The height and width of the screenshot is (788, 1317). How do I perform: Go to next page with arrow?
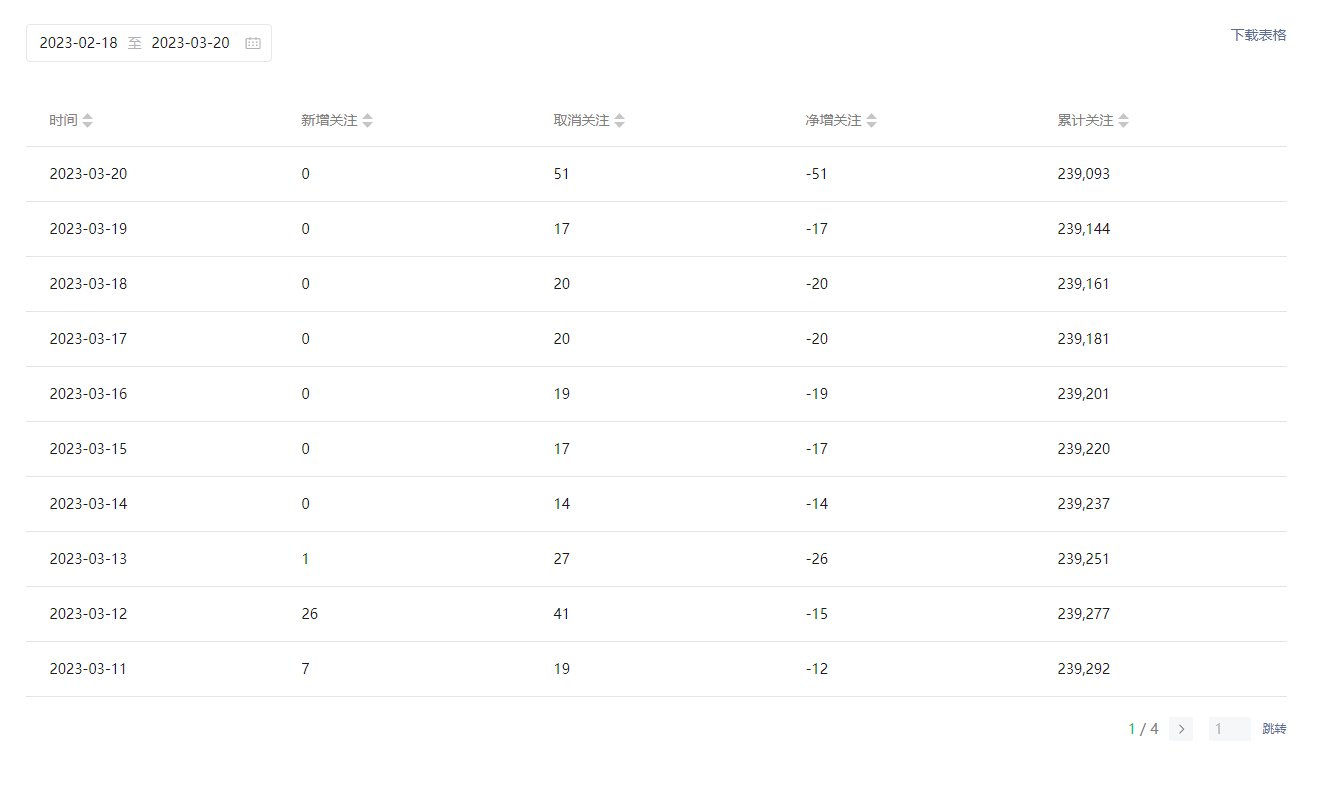click(x=1181, y=729)
